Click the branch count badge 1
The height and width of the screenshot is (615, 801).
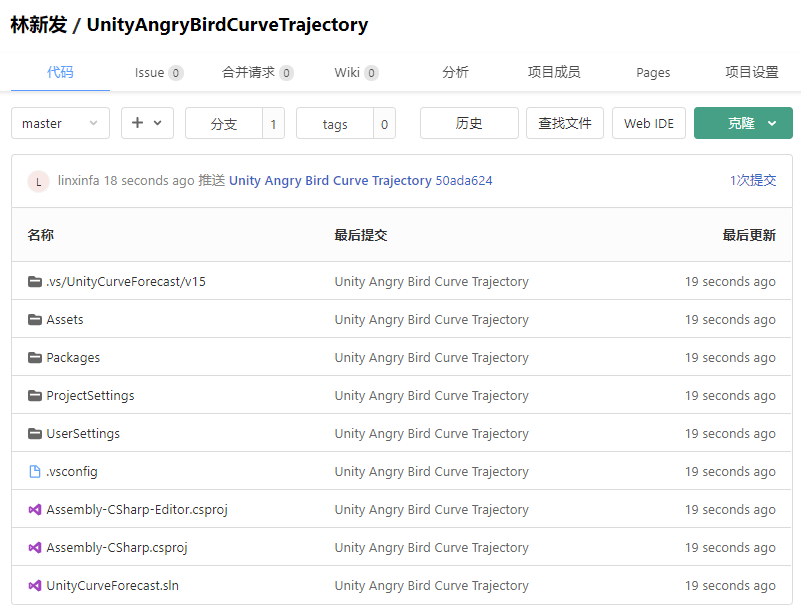coord(273,124)
